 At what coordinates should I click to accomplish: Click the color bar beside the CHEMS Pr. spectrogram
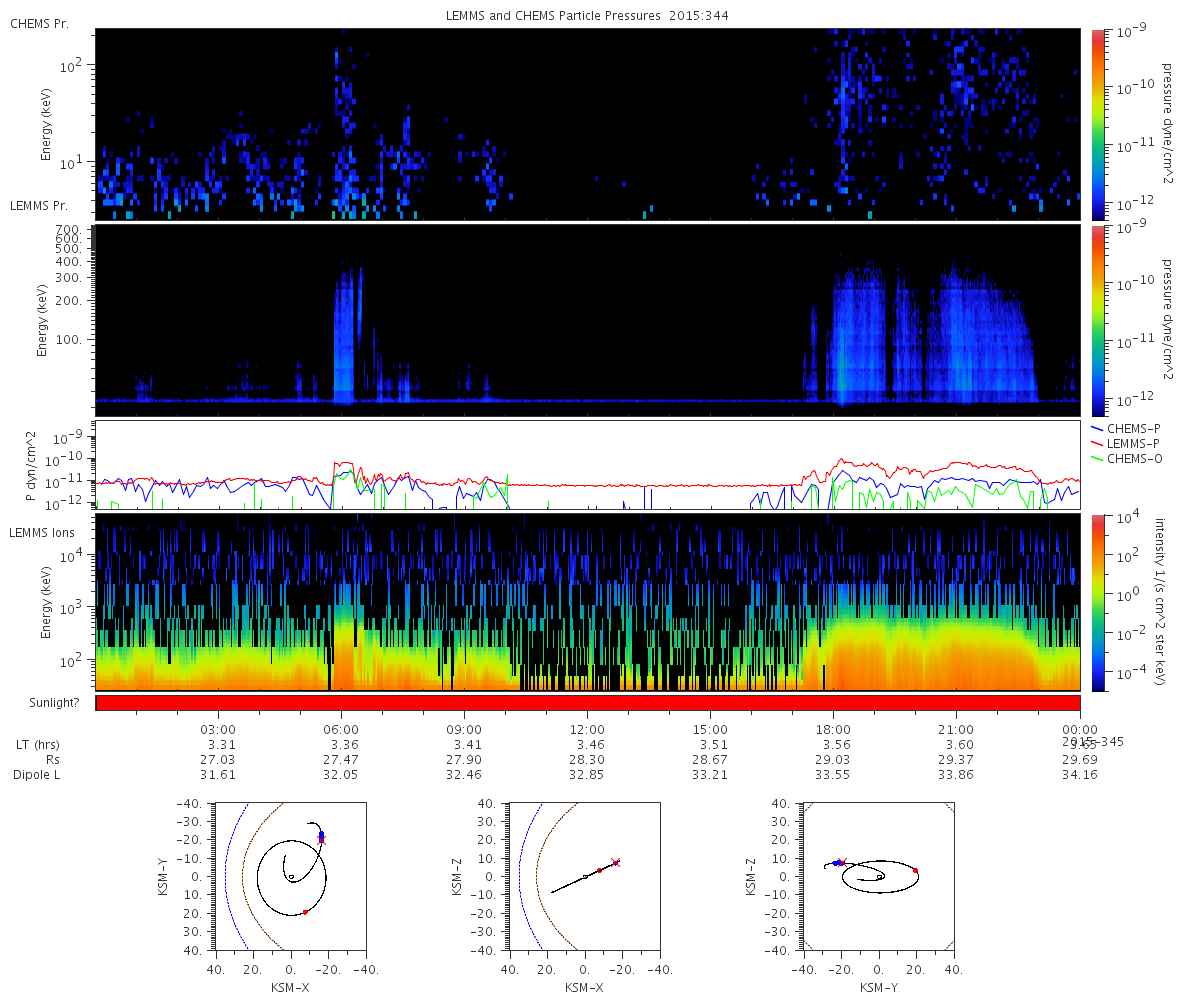coord(1098,124)
